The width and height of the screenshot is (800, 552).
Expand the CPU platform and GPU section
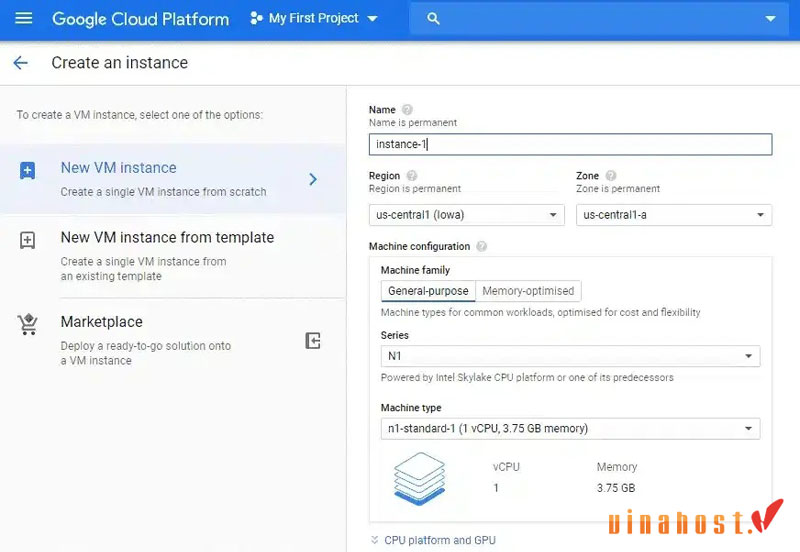[x=433, y=540]
